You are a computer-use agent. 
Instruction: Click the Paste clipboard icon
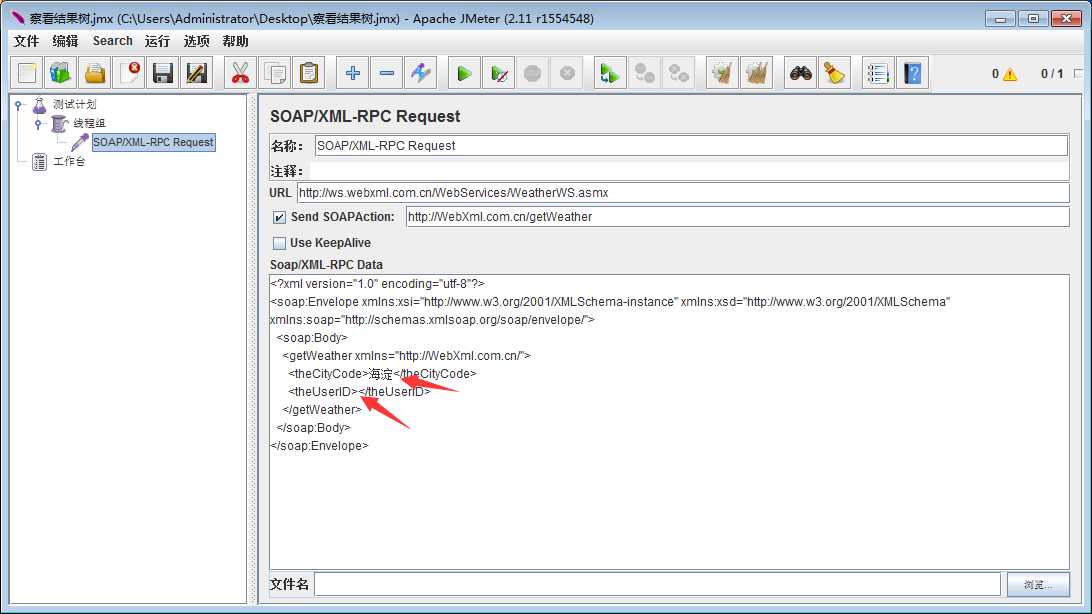pyautogui.click(x=309, y=72)
